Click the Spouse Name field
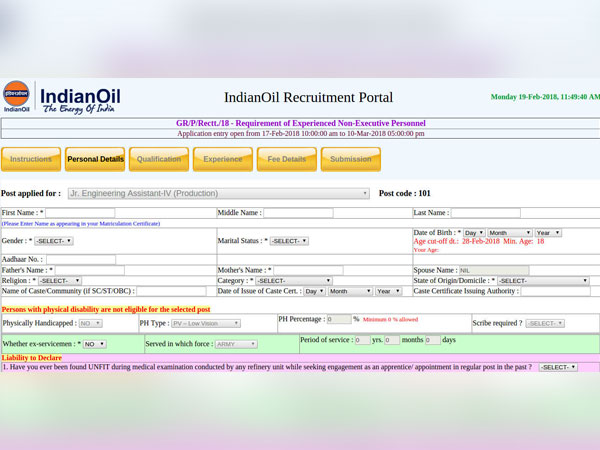The height and width of the screenshot is (450, 600). pyautogui.click(x=494, y=271)
